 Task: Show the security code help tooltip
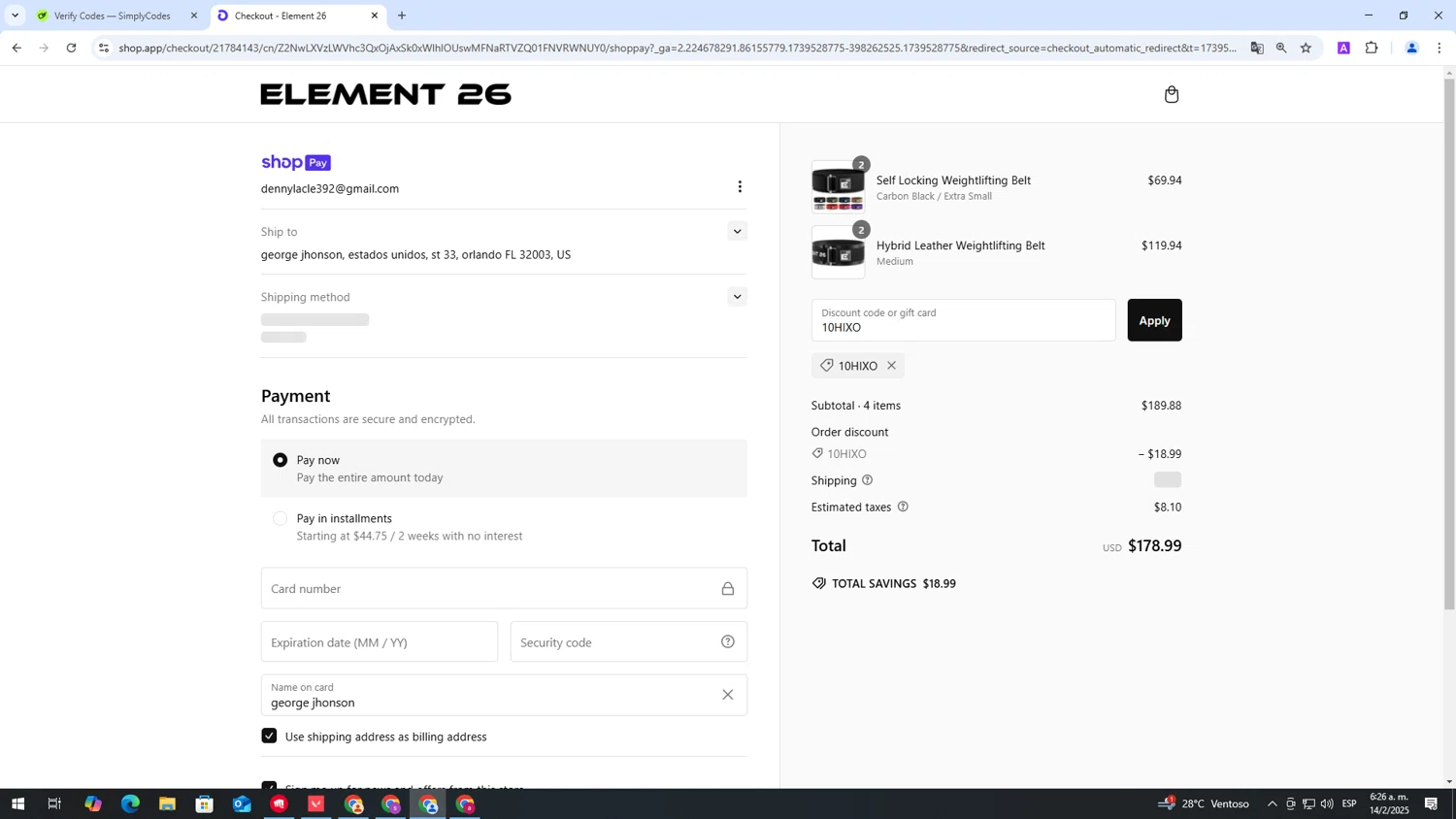728,641
